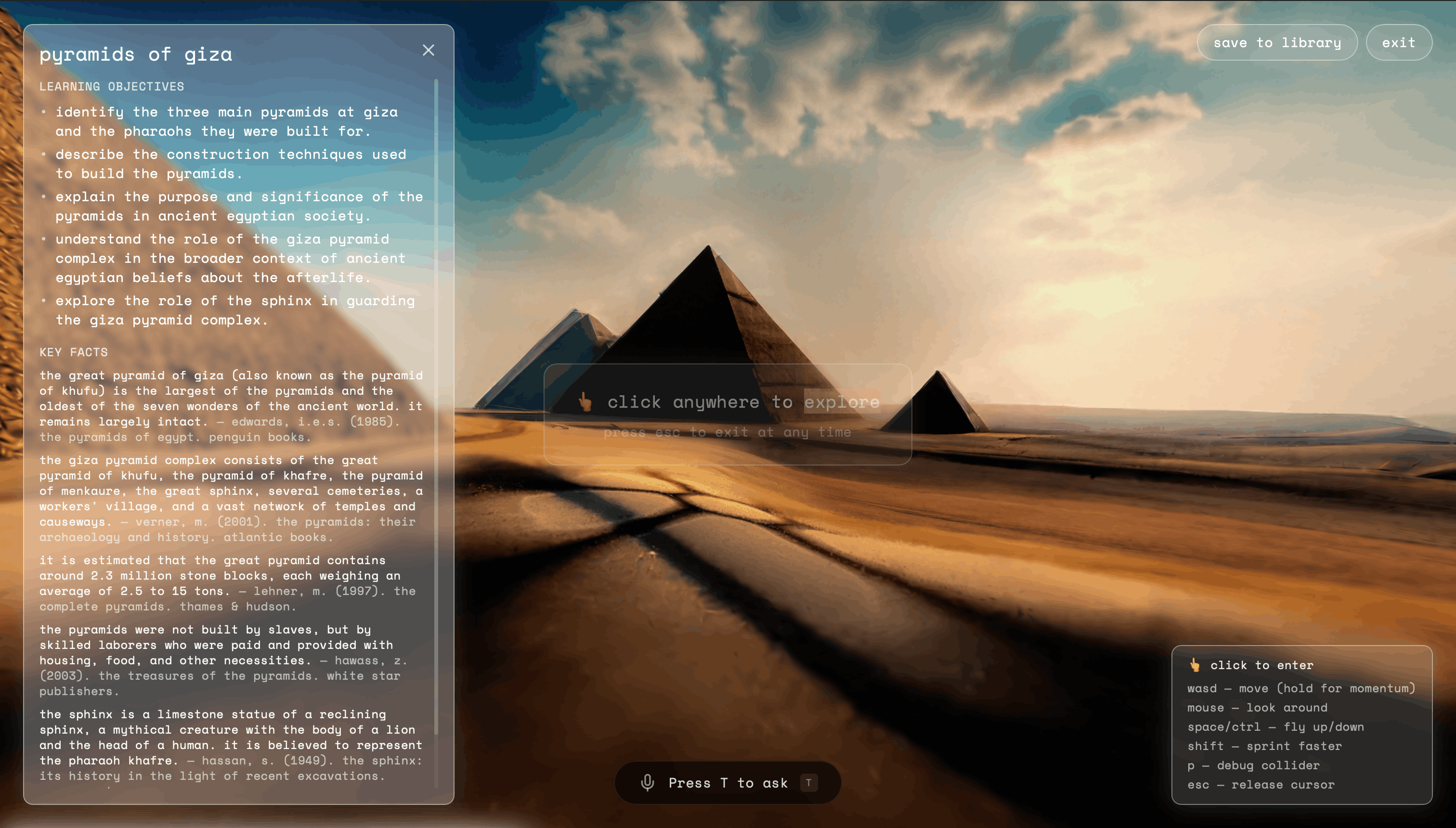The image size is (1456, 828).
Task: Click the exit button
Action: pyautogui.click(x=1399, y=43)
